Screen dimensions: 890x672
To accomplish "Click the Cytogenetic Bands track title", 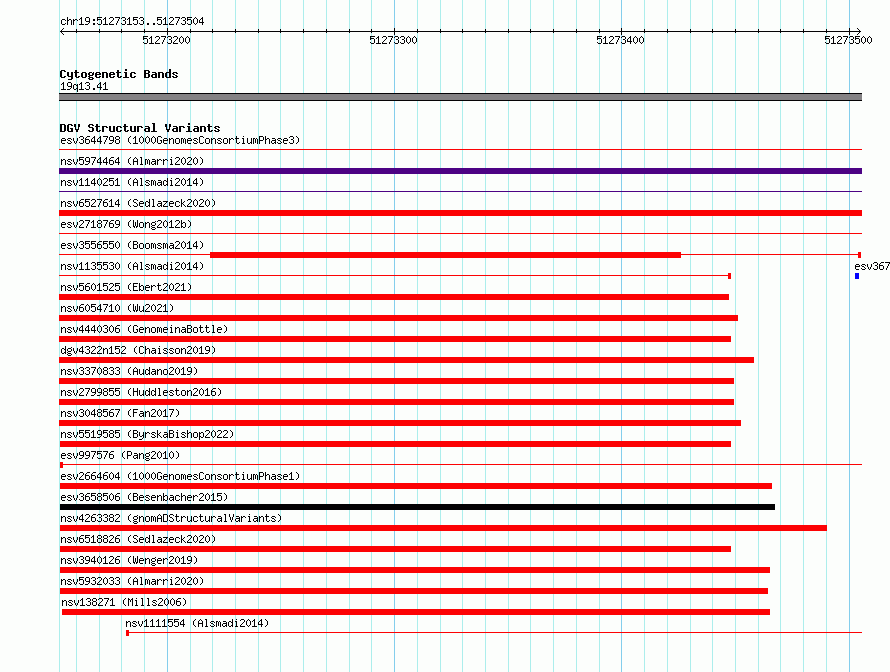I will 119,74.
